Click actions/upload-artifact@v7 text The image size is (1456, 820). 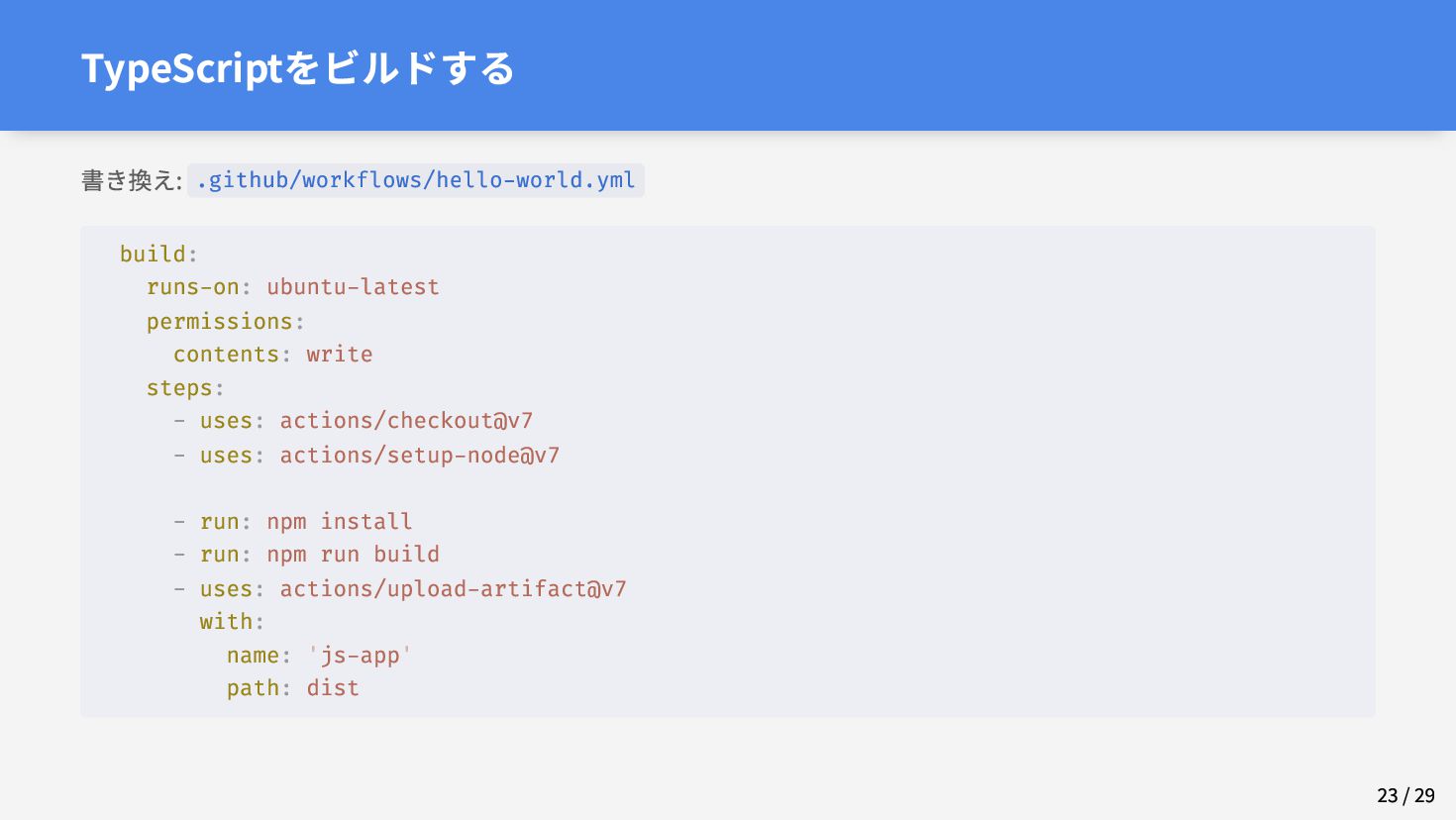tap(453, 589)
